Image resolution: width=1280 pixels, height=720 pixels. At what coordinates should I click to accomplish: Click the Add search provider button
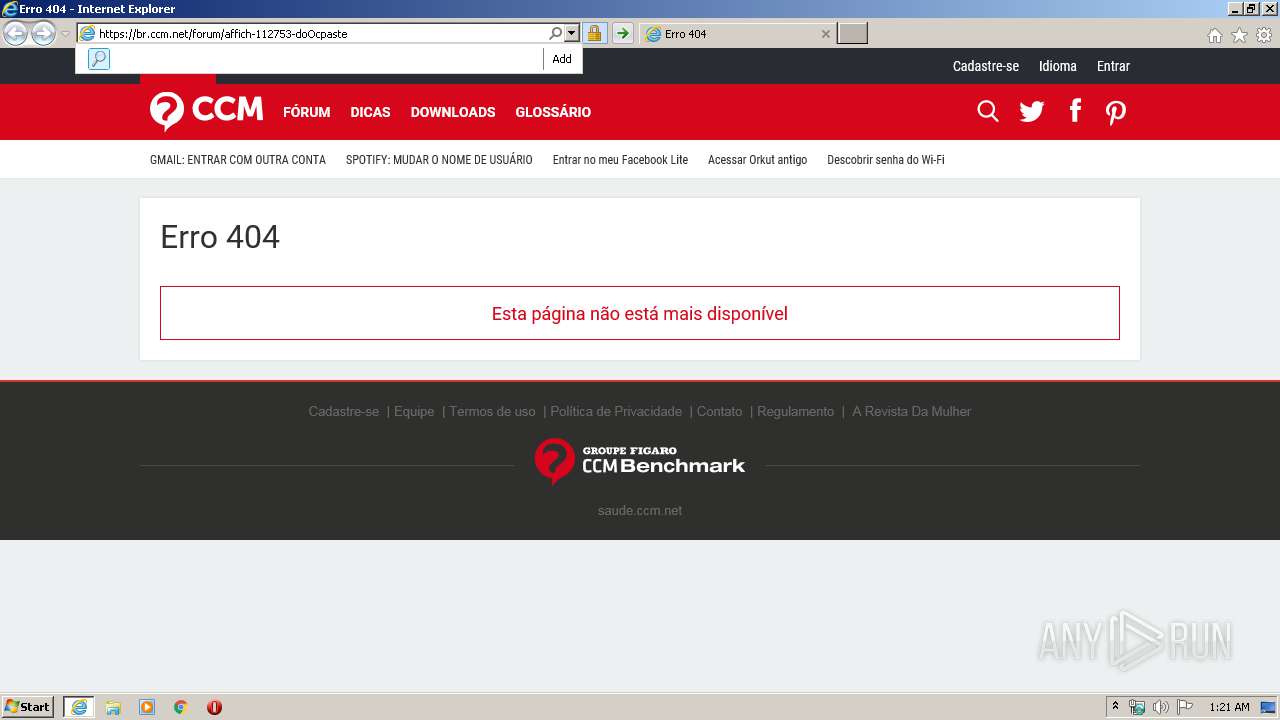click(x=562, y=59)
